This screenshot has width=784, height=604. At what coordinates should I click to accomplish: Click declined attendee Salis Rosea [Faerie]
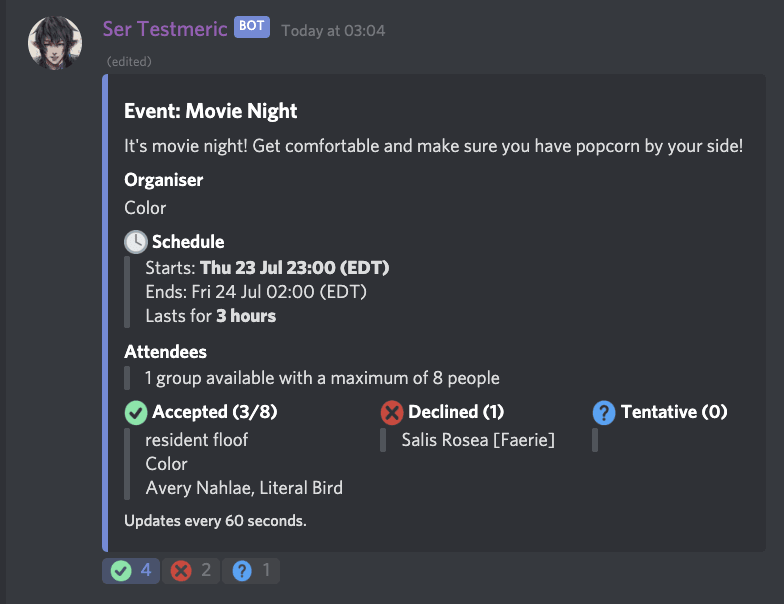pyautogui.click(x=477, y=439)
